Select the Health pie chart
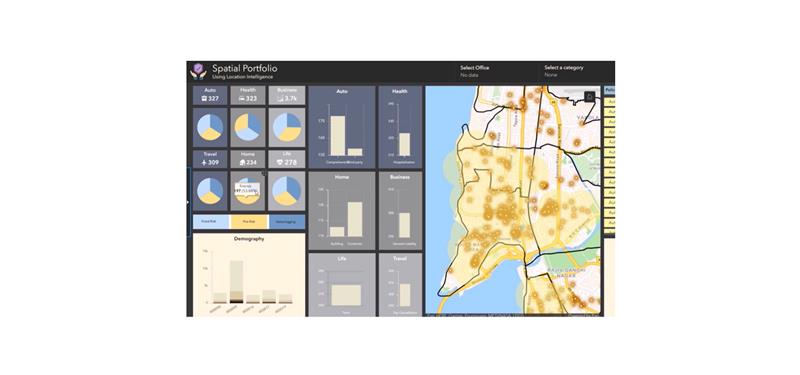Image resolution: width=800 pixels, height=375 pixels. pyautogui.click(x=248, y=127)
